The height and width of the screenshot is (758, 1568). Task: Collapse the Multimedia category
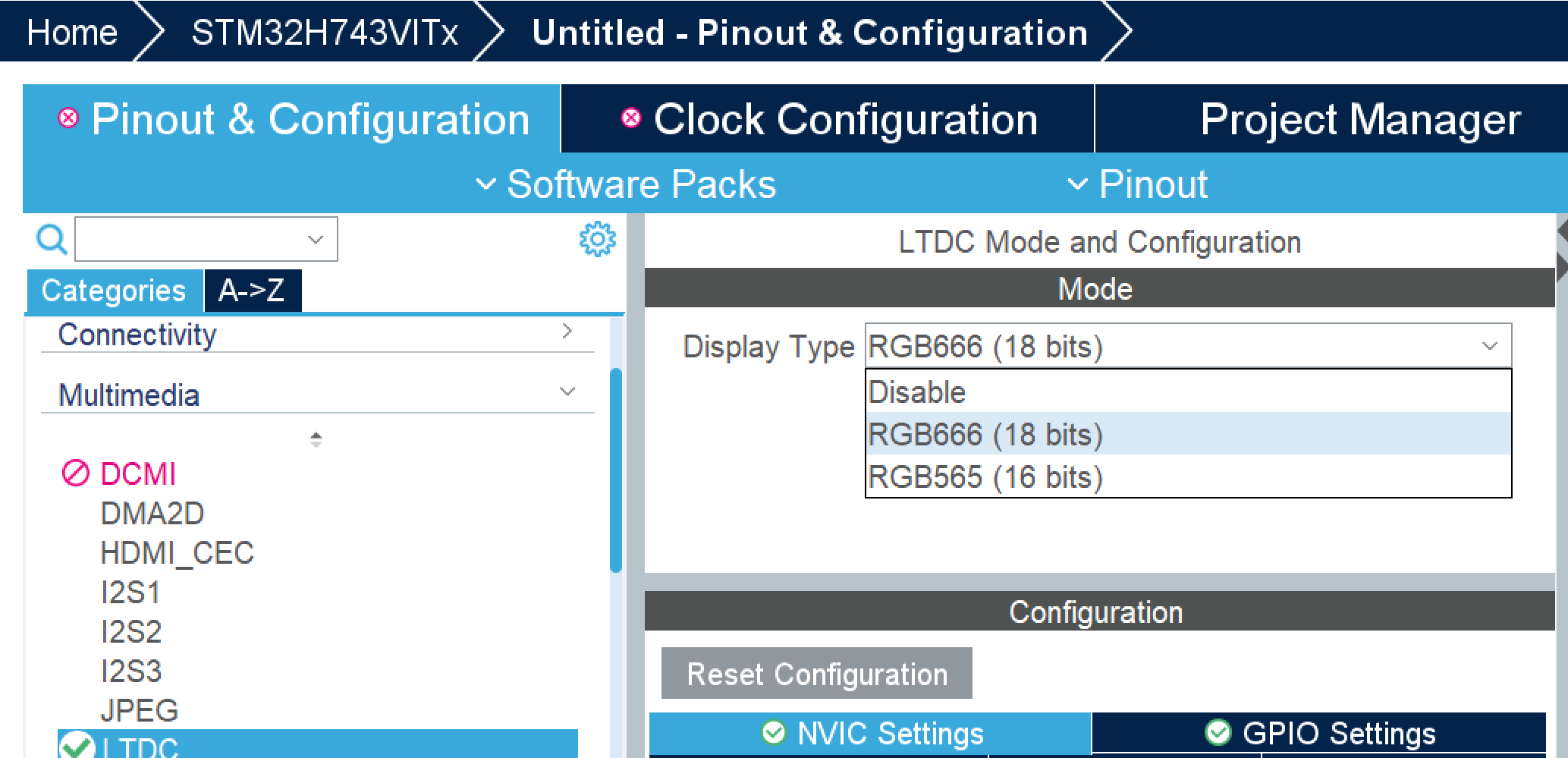point(566,391)
